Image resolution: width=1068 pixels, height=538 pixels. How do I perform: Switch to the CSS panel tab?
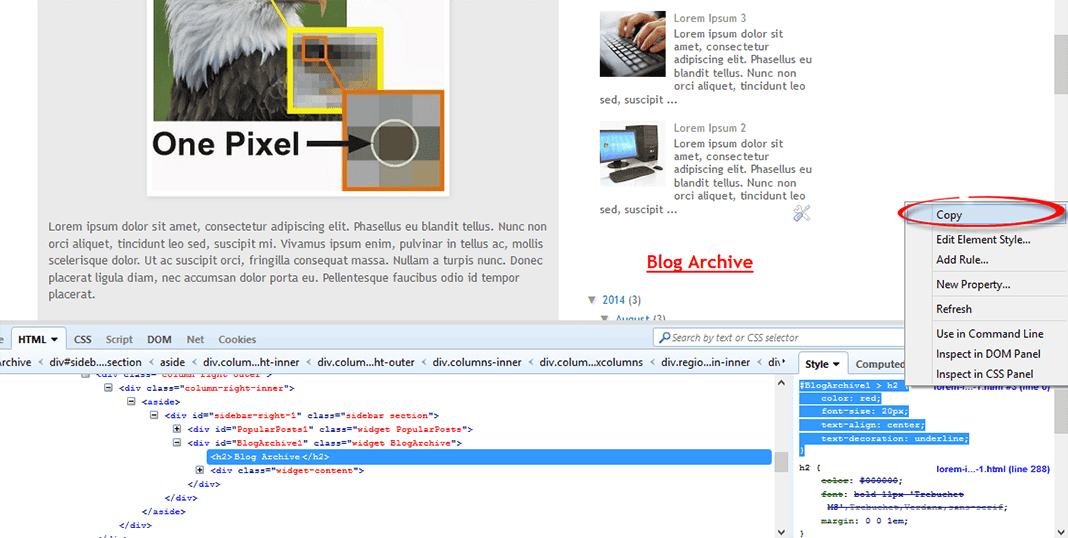click(82, 339)
